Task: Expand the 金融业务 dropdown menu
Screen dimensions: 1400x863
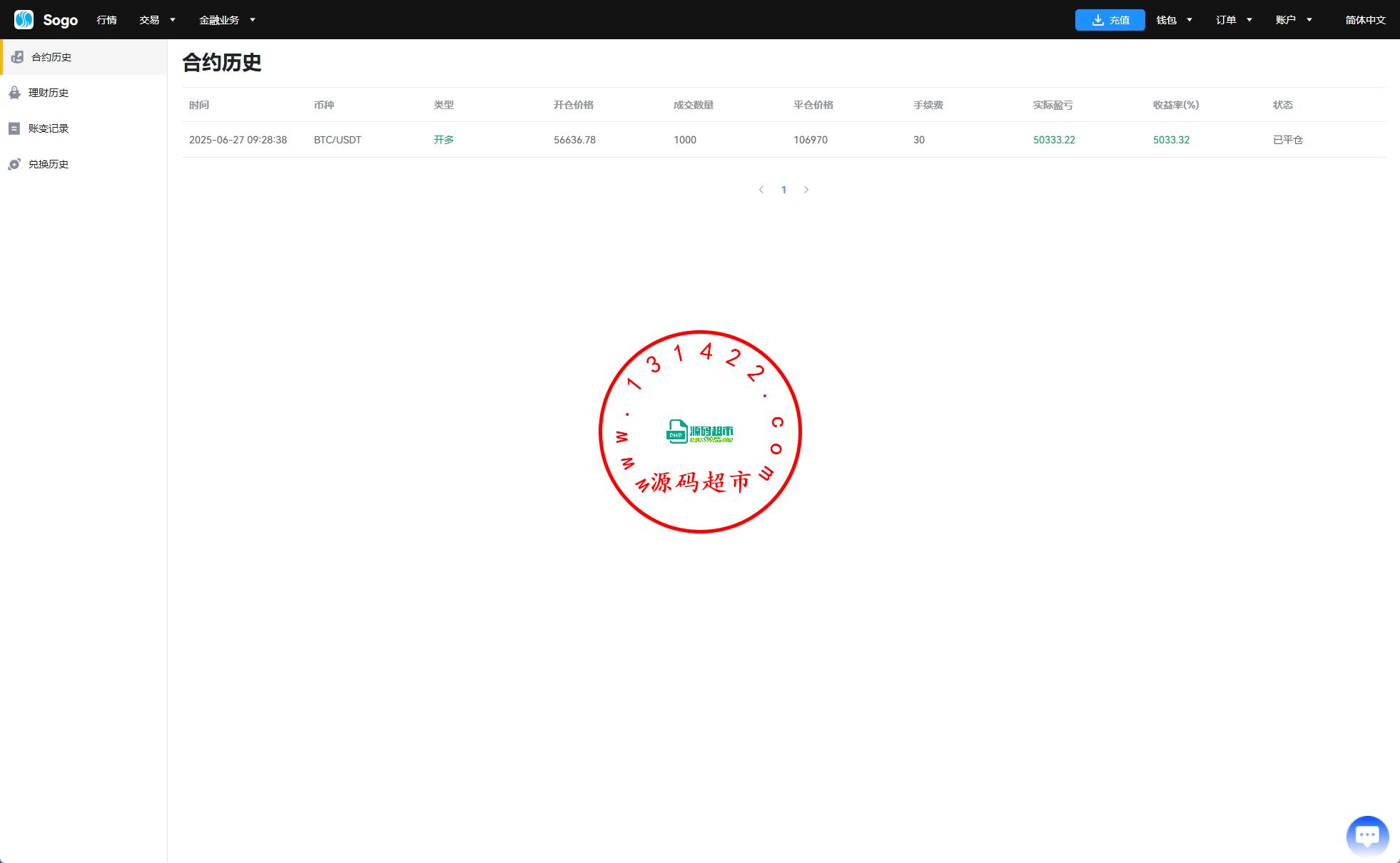Action: (x=226, y=20)
